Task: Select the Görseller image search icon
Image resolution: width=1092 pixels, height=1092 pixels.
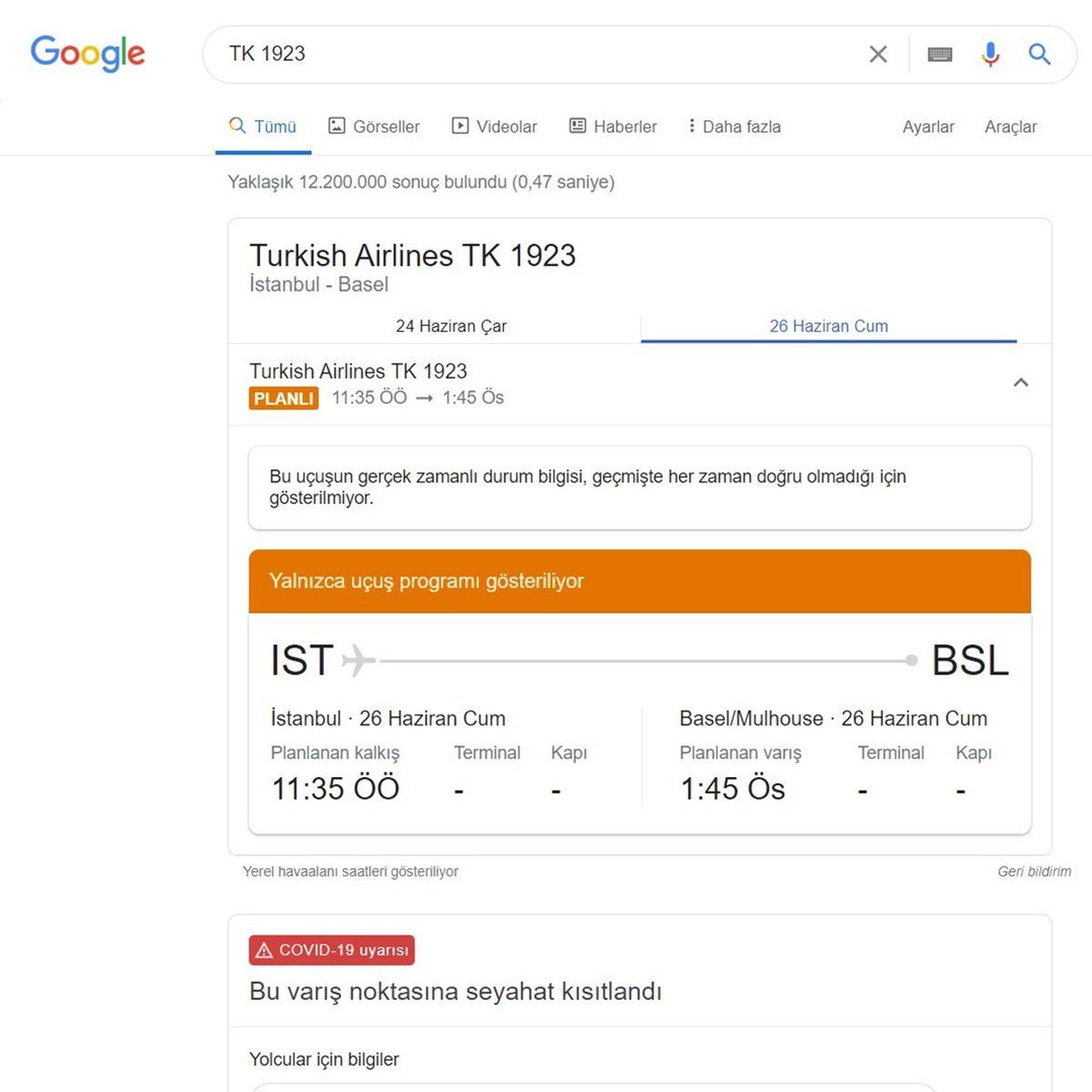Action: [337, 126]
